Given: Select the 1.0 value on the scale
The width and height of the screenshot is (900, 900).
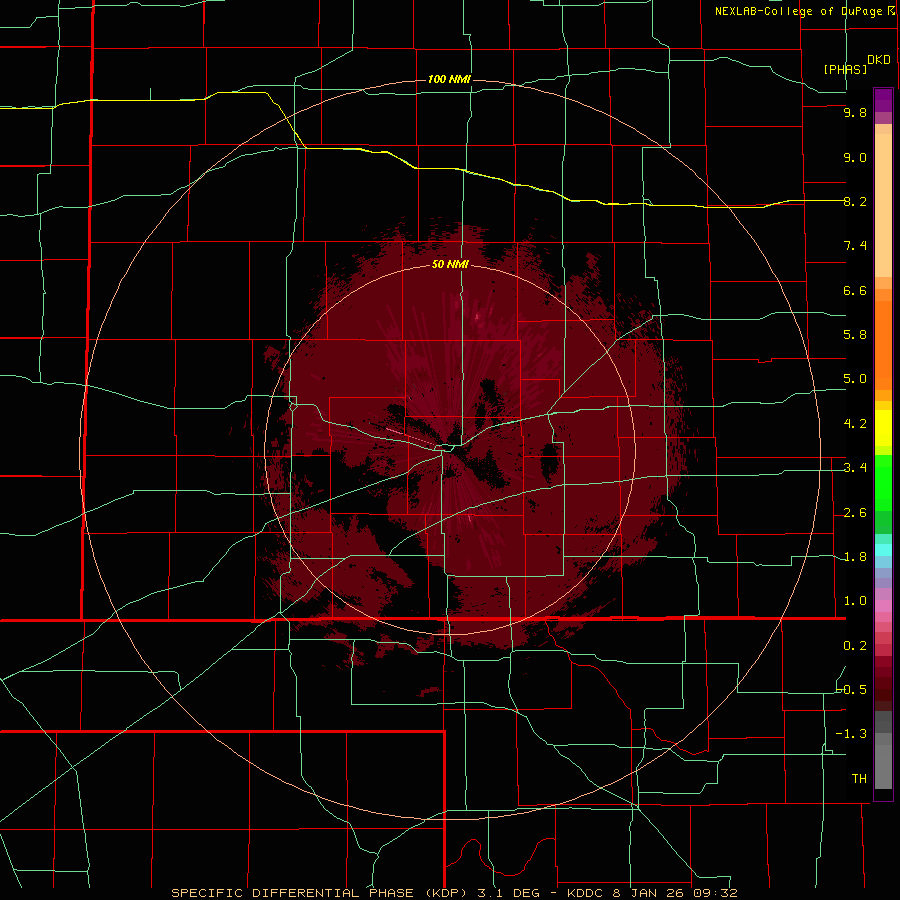Looking at the screenshot, I should click(855, 601).
